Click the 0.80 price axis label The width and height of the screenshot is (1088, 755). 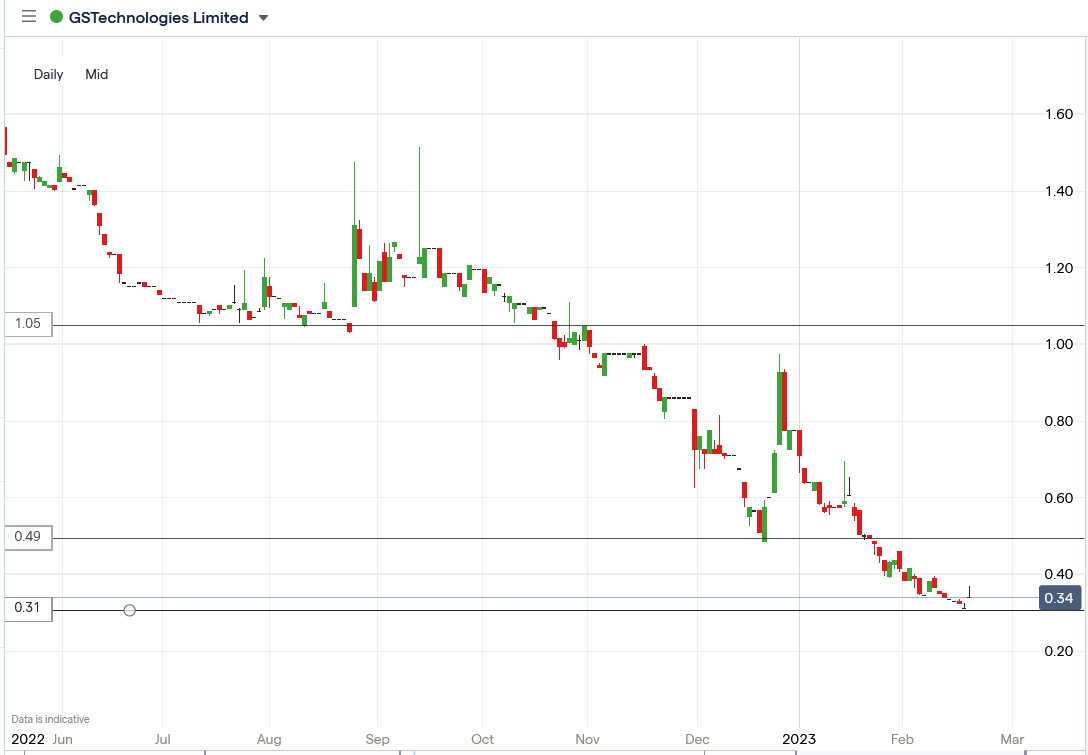pos(1059,421)
